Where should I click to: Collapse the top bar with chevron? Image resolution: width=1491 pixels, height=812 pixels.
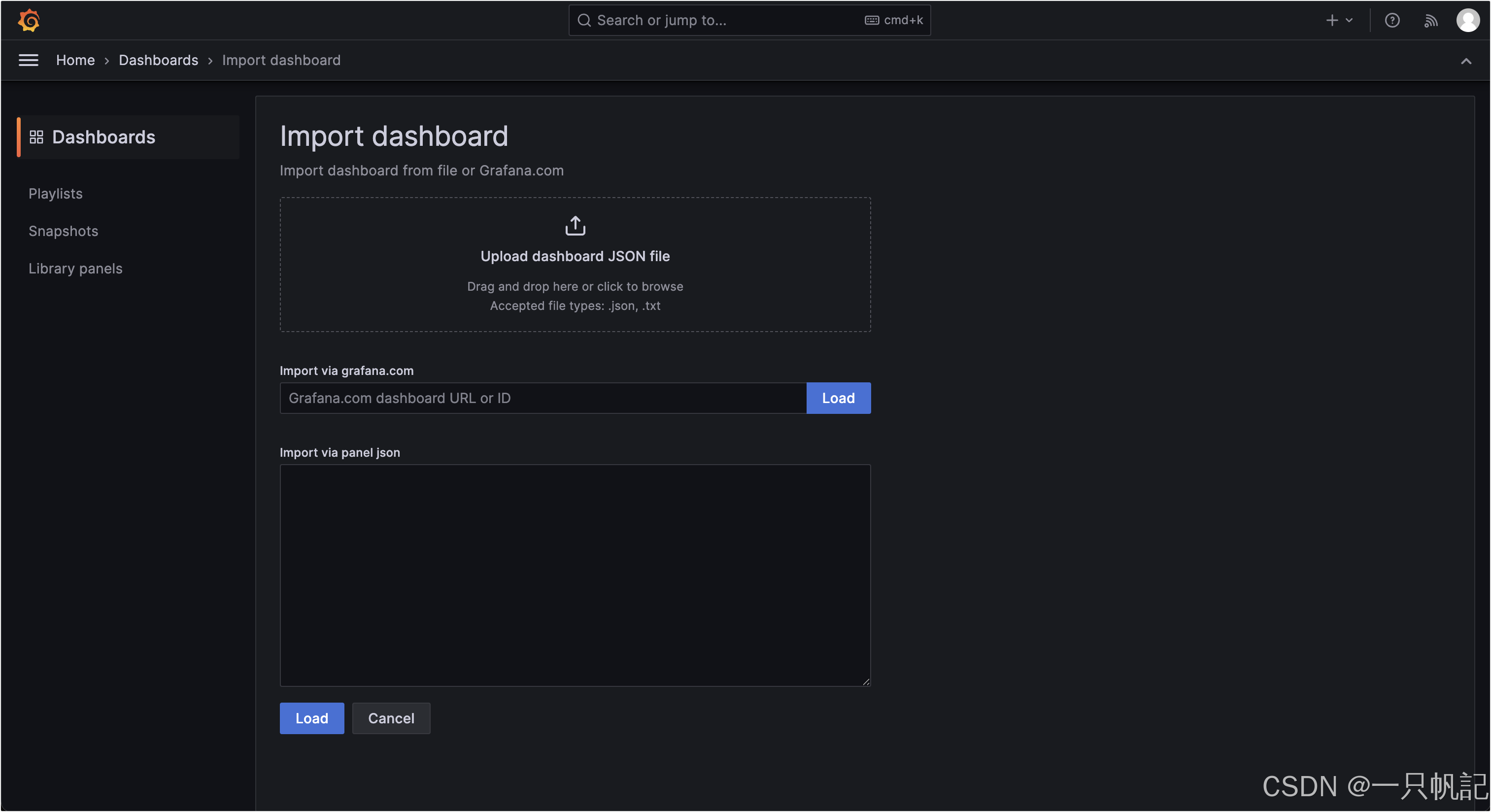tap(1465, 61)
